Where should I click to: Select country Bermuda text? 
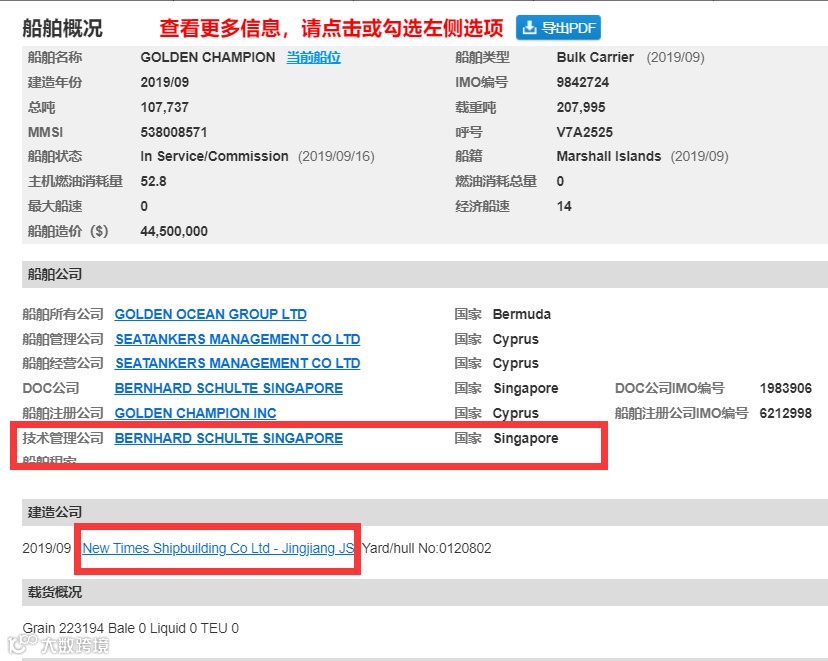(522, 314)
